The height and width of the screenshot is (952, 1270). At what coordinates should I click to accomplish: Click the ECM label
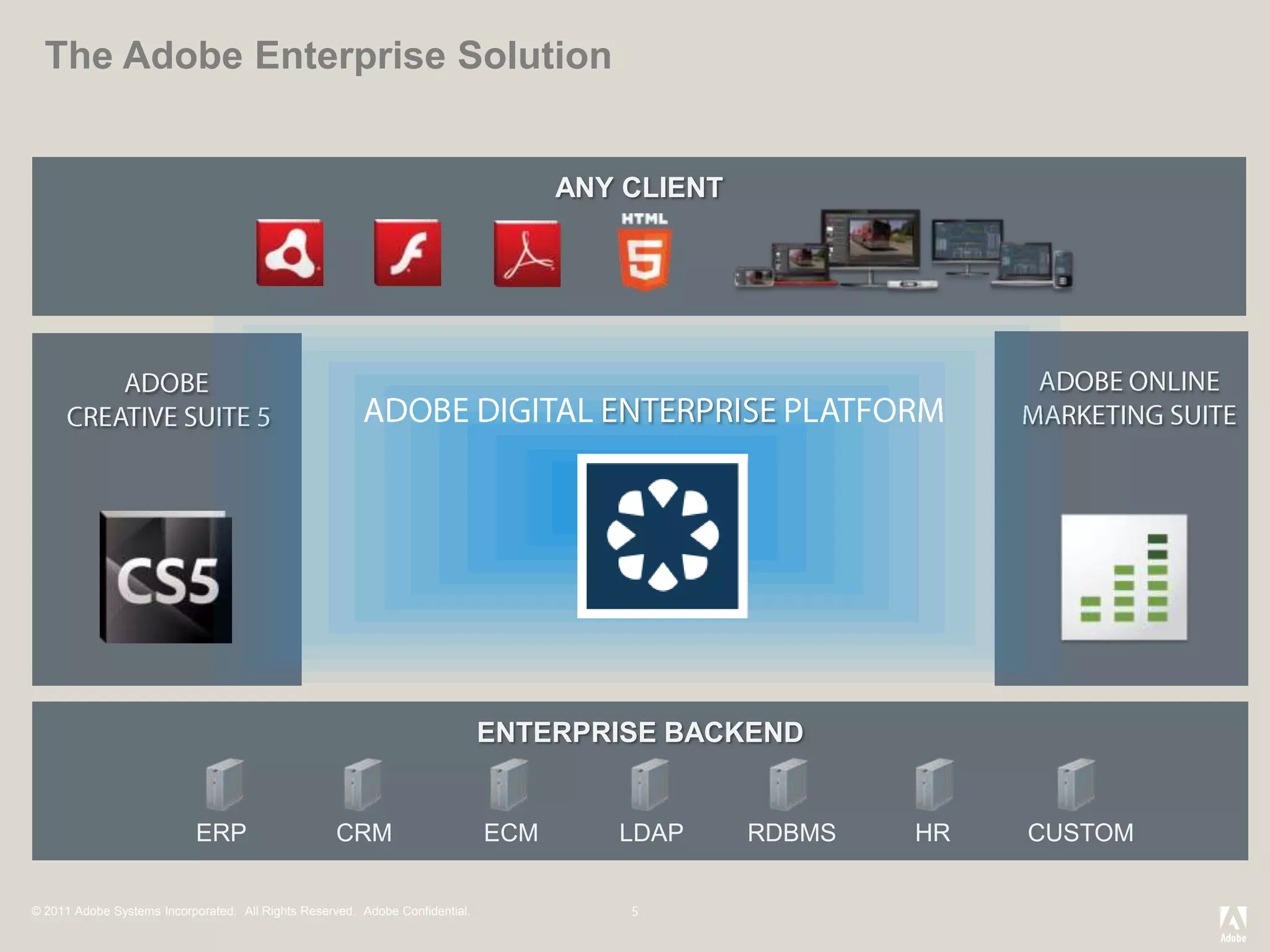[511, 832]
